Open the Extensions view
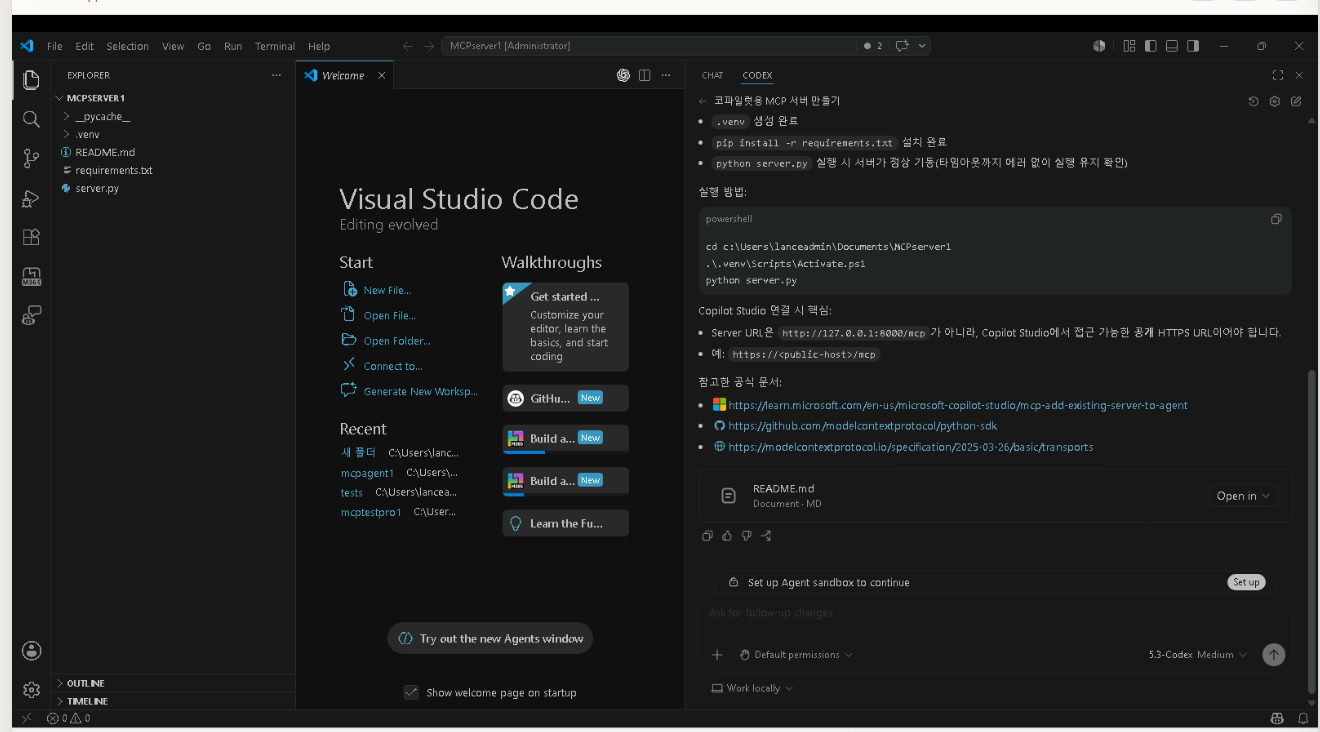The height and width of the screenshot is (732, 1320). pos(31,237)
